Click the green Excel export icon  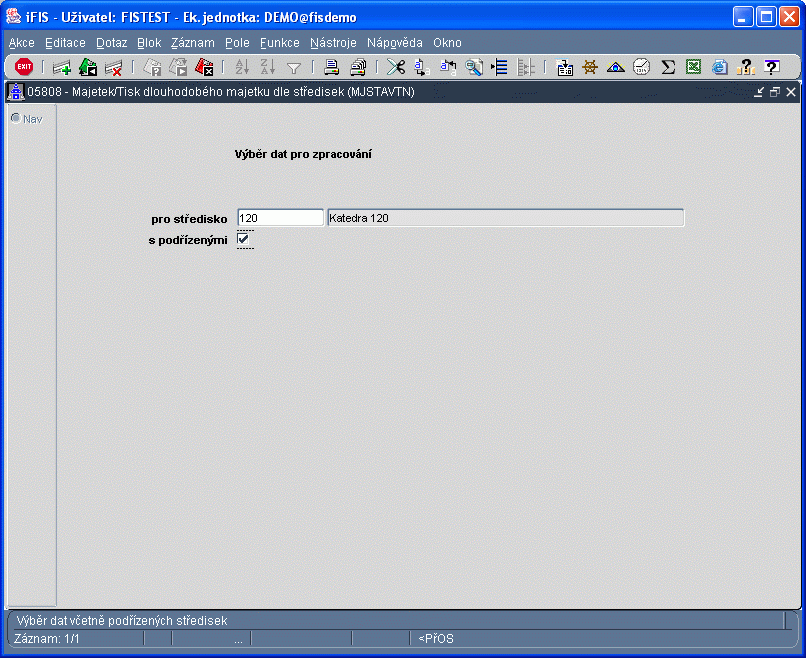[693, 67]
